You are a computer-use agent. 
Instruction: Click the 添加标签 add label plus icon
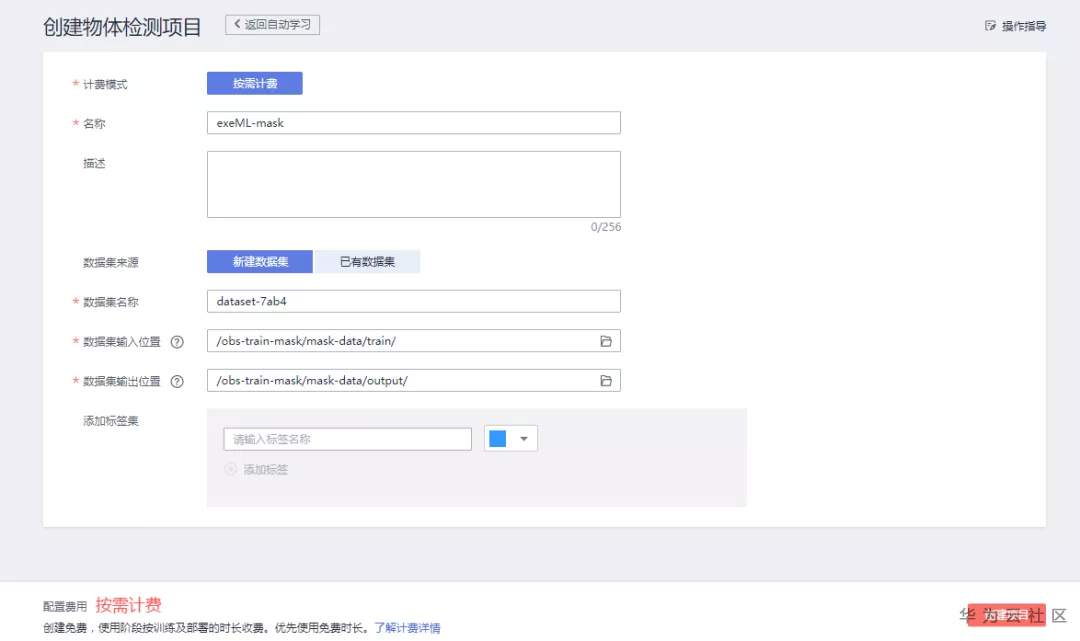click(231, 469)
